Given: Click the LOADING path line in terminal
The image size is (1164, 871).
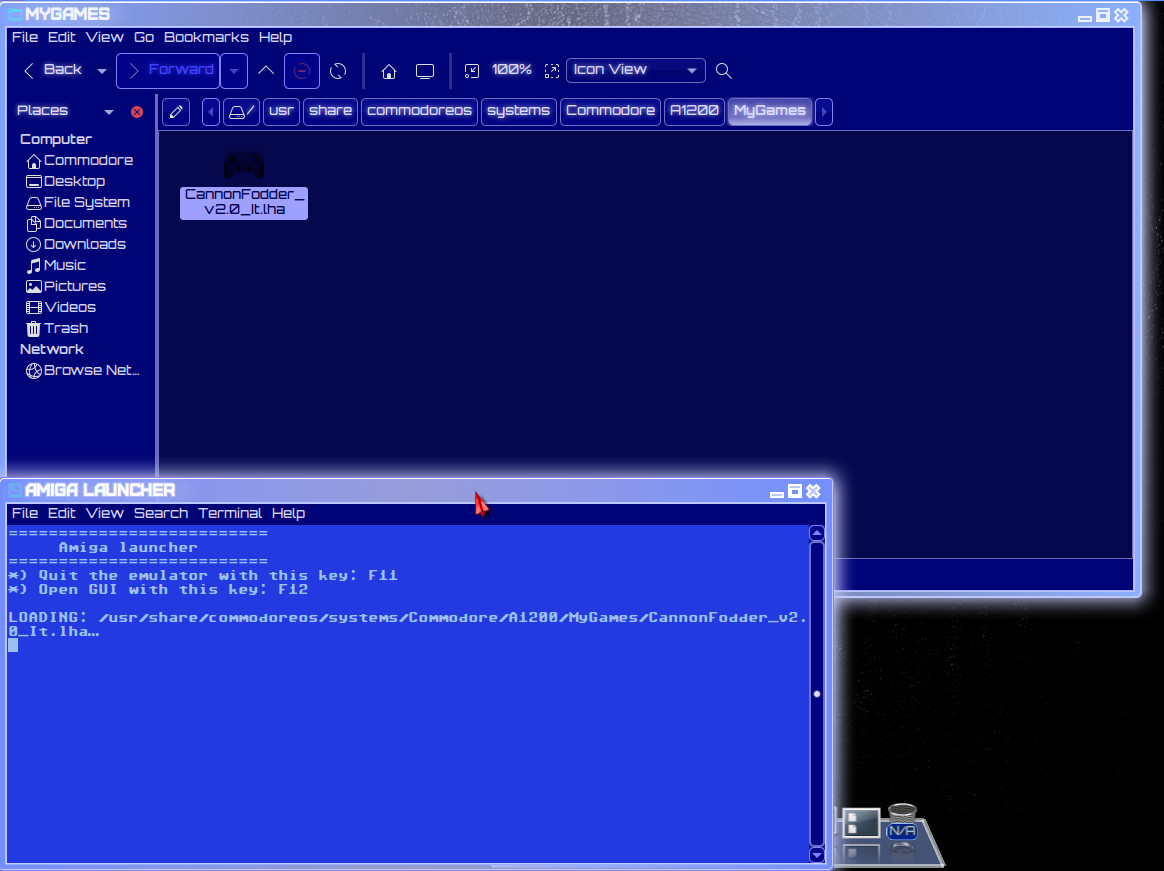Looking at the screenshot, I should click(x=407, y=624).
